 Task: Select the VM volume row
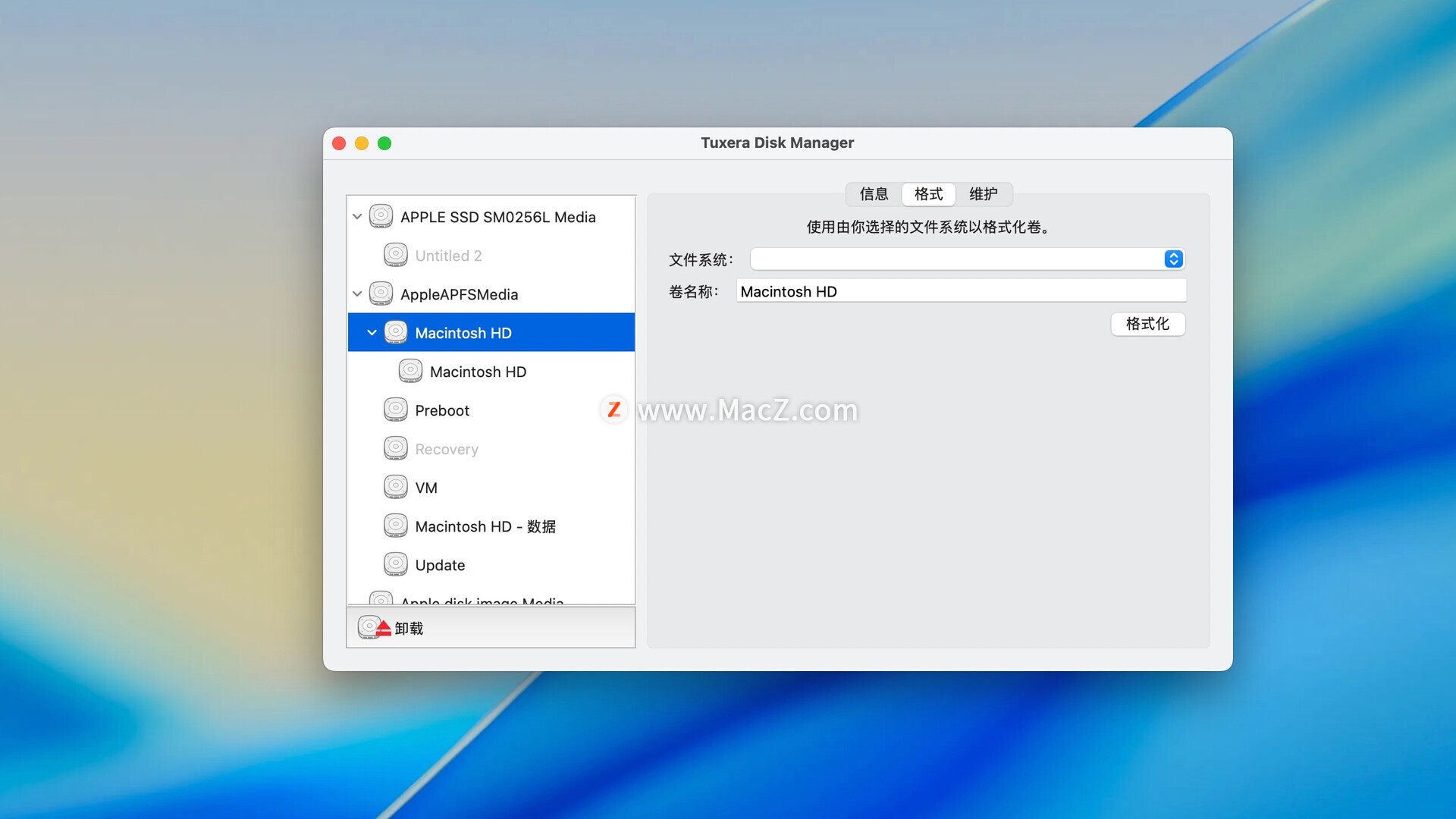(x=491, y=488)
